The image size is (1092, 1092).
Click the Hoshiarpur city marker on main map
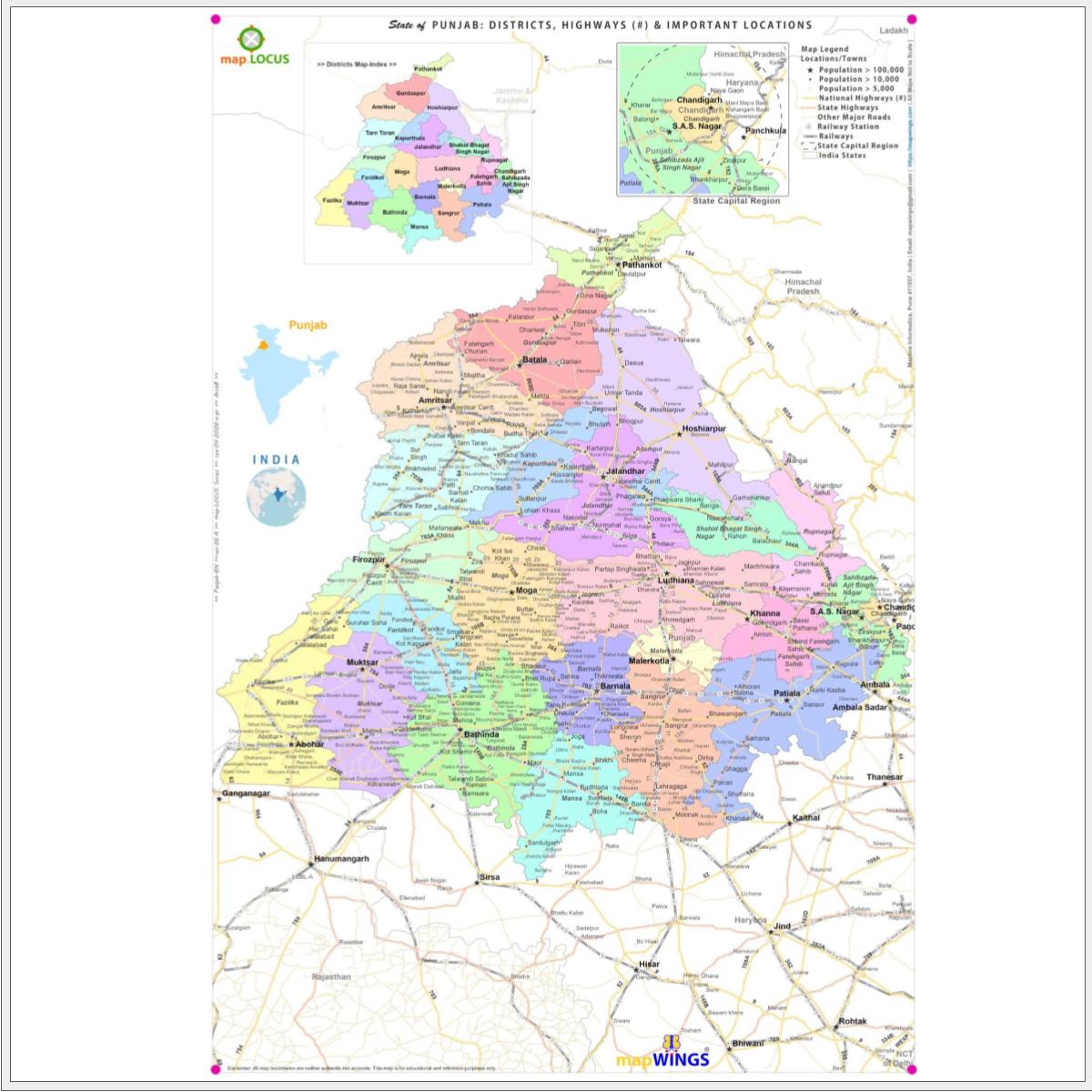[x=679, y=435]
